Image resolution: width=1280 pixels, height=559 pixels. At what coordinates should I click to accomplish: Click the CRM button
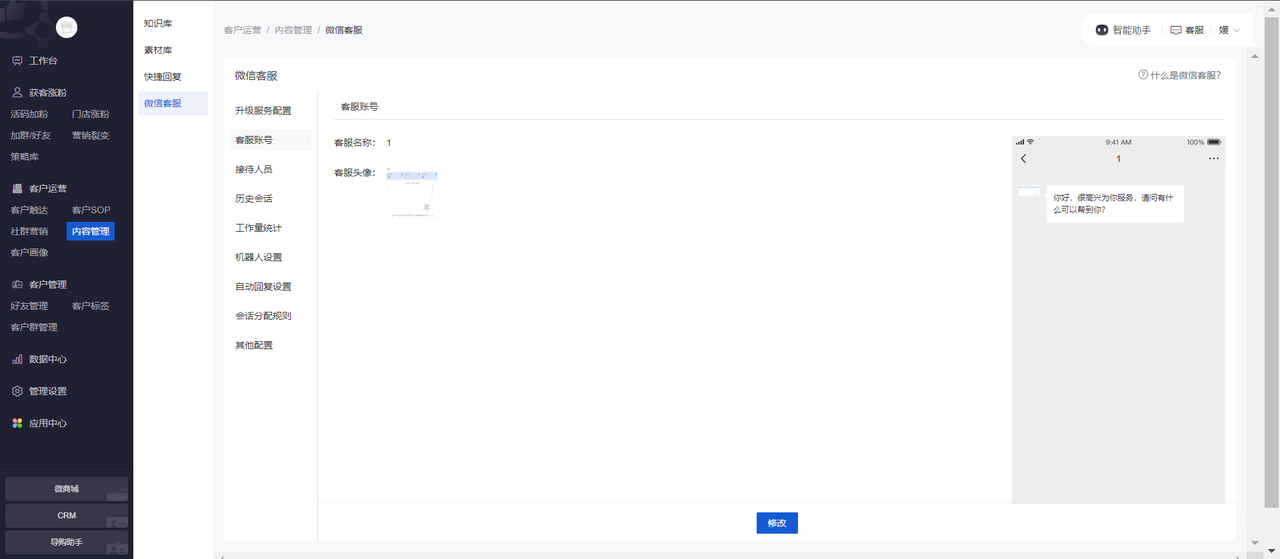click(x=66, y=516)
